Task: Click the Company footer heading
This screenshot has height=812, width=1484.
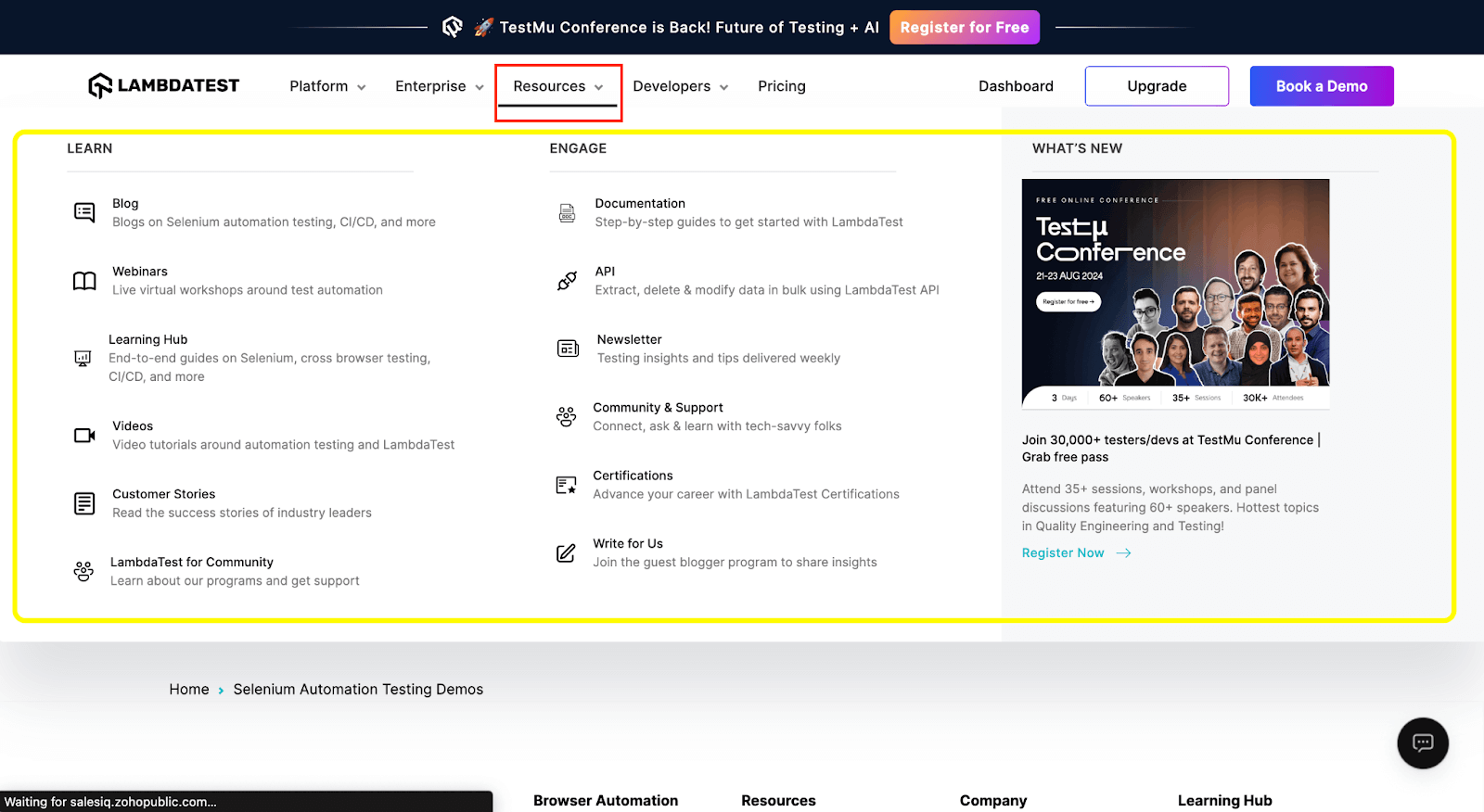Action: pyautogui.click(x=993, y=801)
